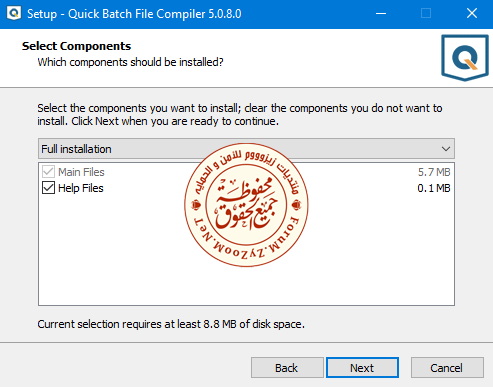Click the 5.7 MB size of Main Files
Viewport: 493px width, 387px height.
(x=434, y=172)
